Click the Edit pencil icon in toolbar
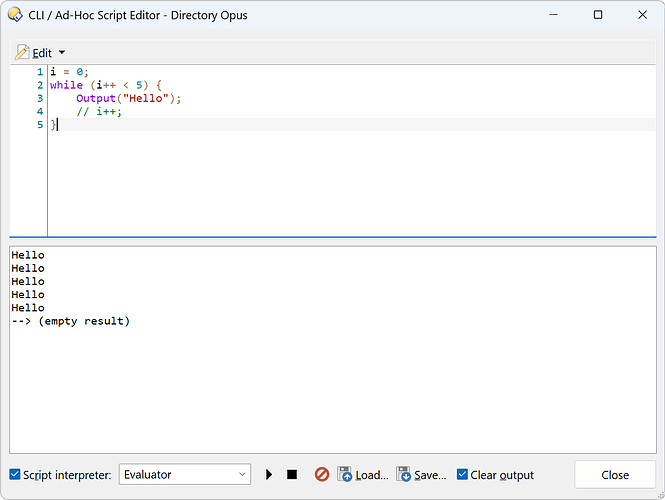This screenshot has height=500, width=665. click(x=22, y=52)
